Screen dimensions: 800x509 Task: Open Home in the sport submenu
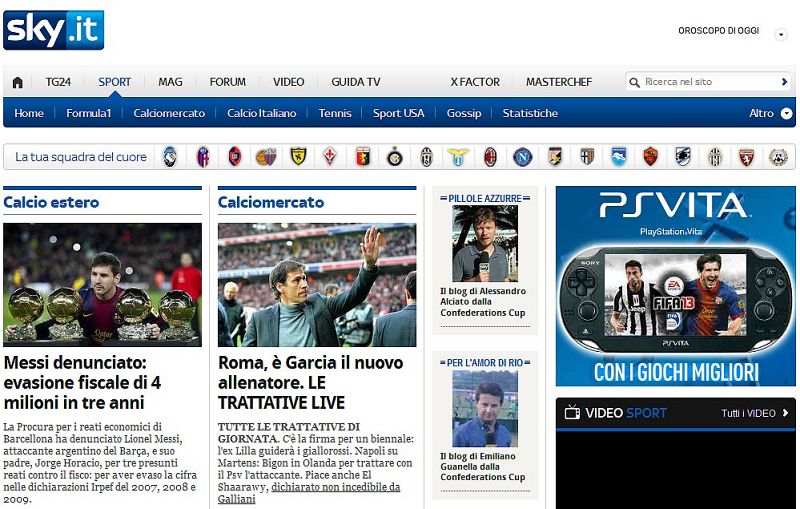29,113
